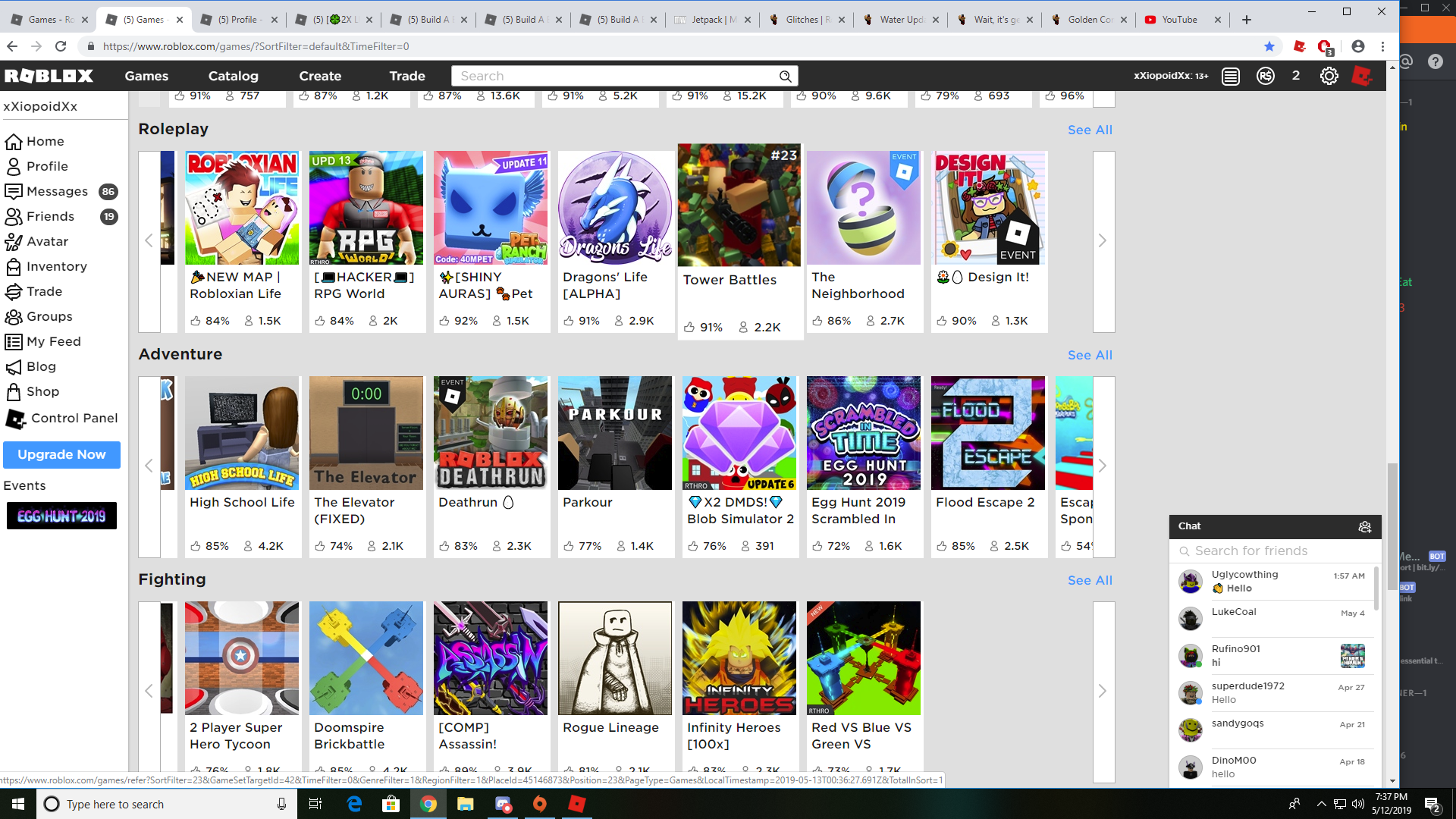The height and width of the screenshot is (819, 1456).
Task: Open the Robux currency icon
Action: click(1266, 76)
